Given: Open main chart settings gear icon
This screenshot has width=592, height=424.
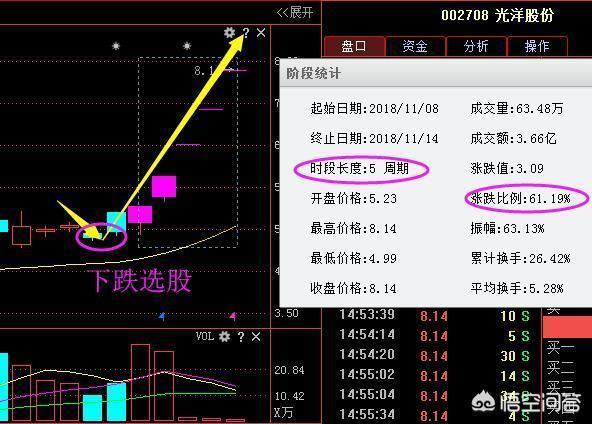Looking at the screenshot, I should tap(229, 33).
